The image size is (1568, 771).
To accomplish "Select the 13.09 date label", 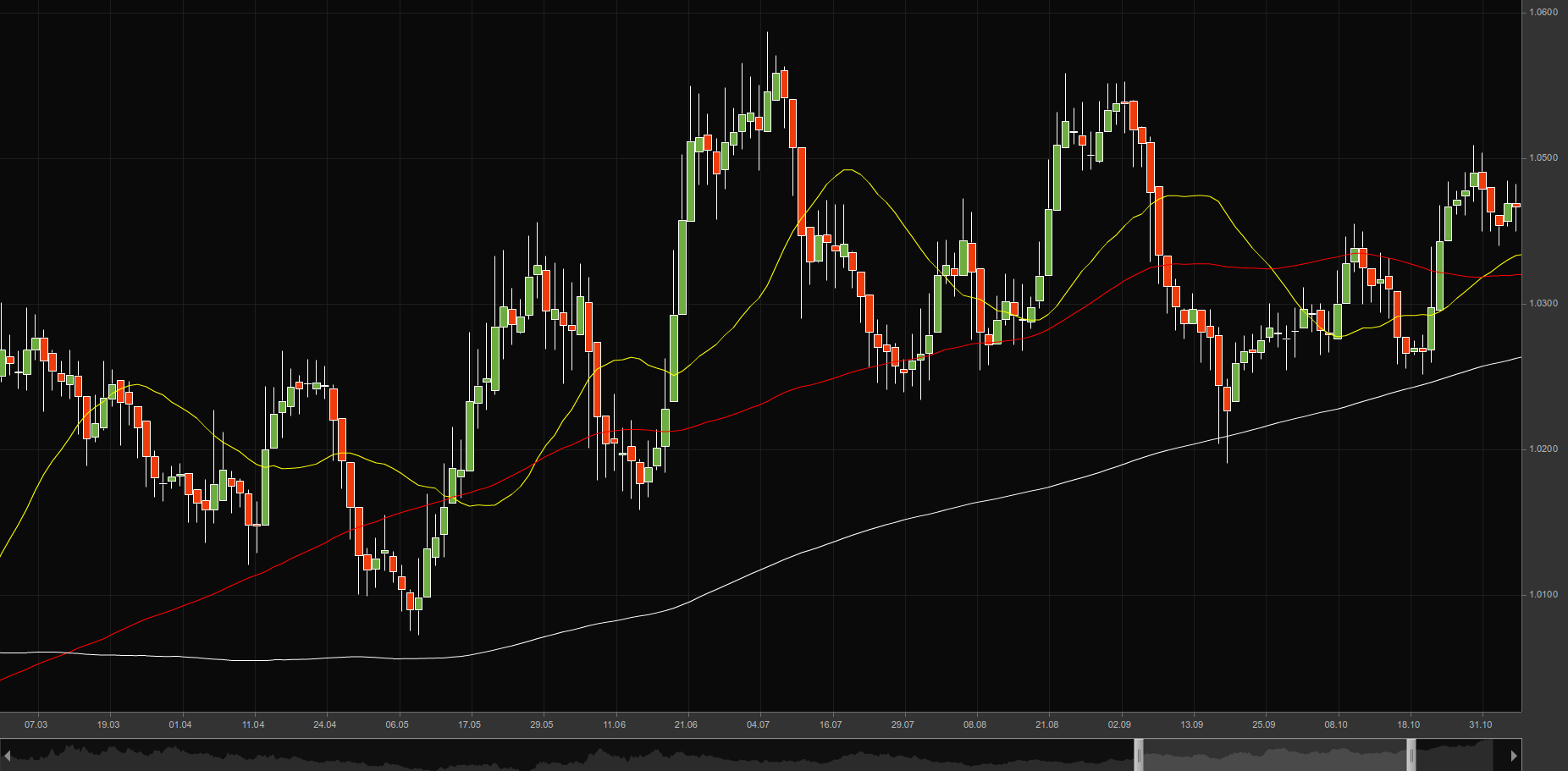I will [x=1191, y=724].
